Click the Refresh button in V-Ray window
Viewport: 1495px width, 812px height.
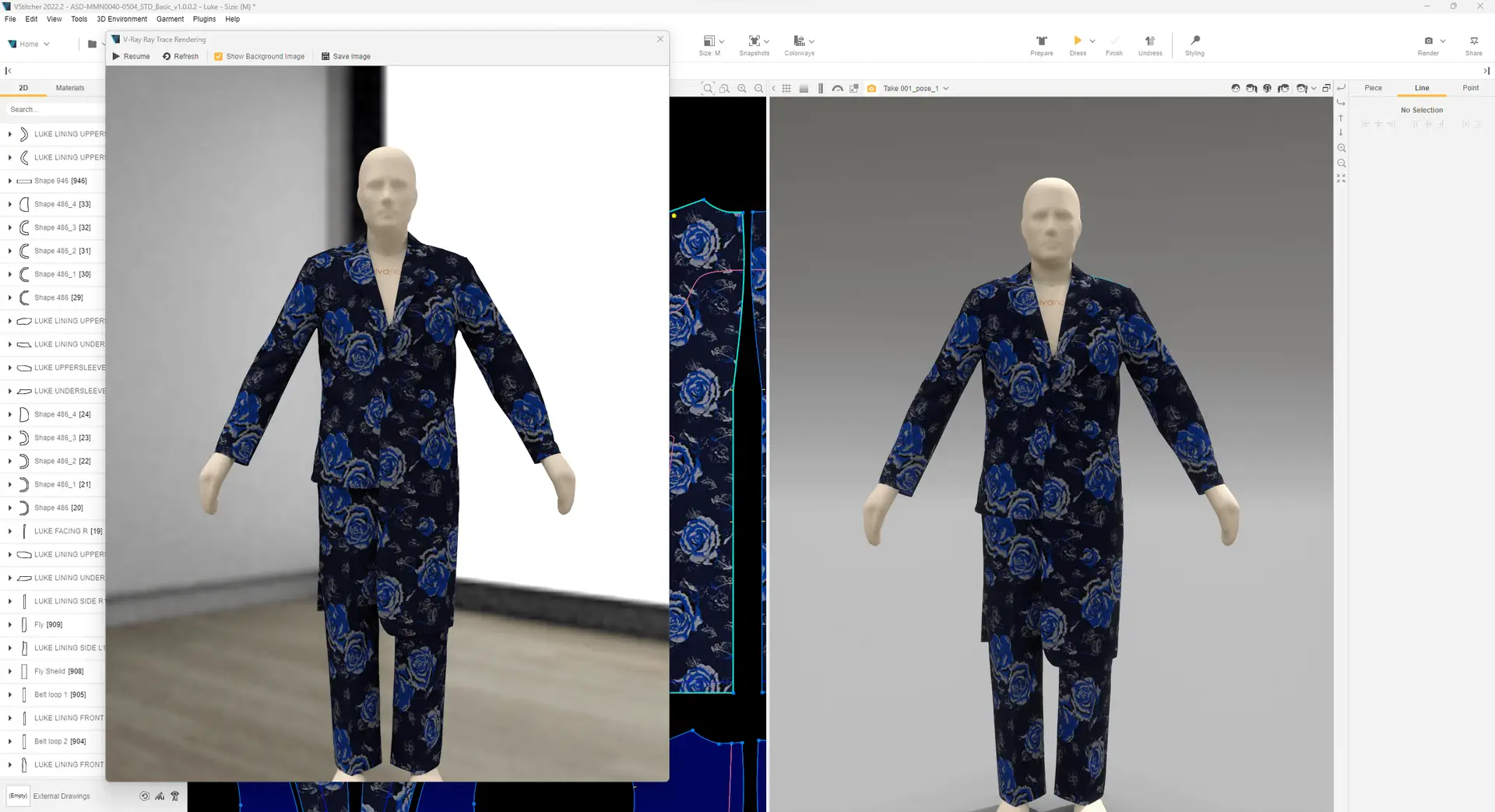pyautogui.click(x=181, y=56)
